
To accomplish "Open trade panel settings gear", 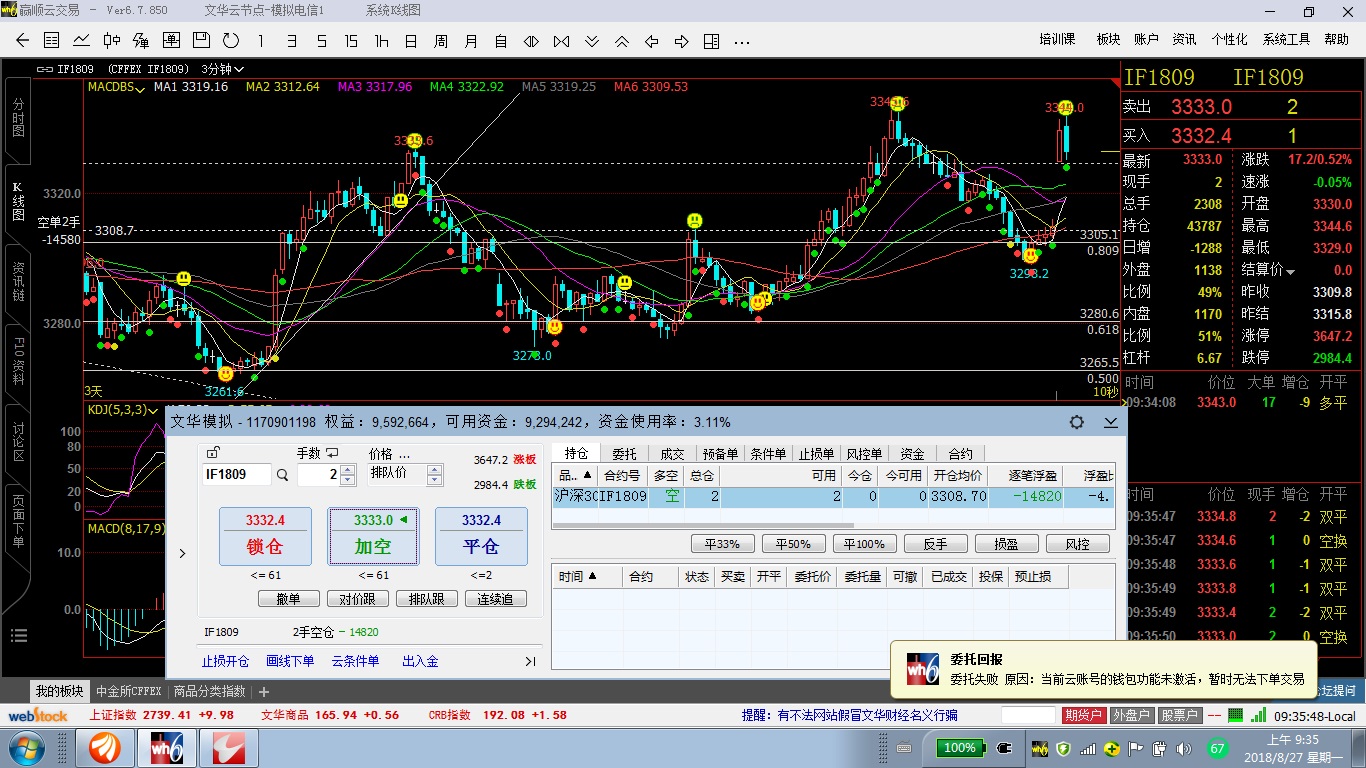I will (x=1077, y=422).
